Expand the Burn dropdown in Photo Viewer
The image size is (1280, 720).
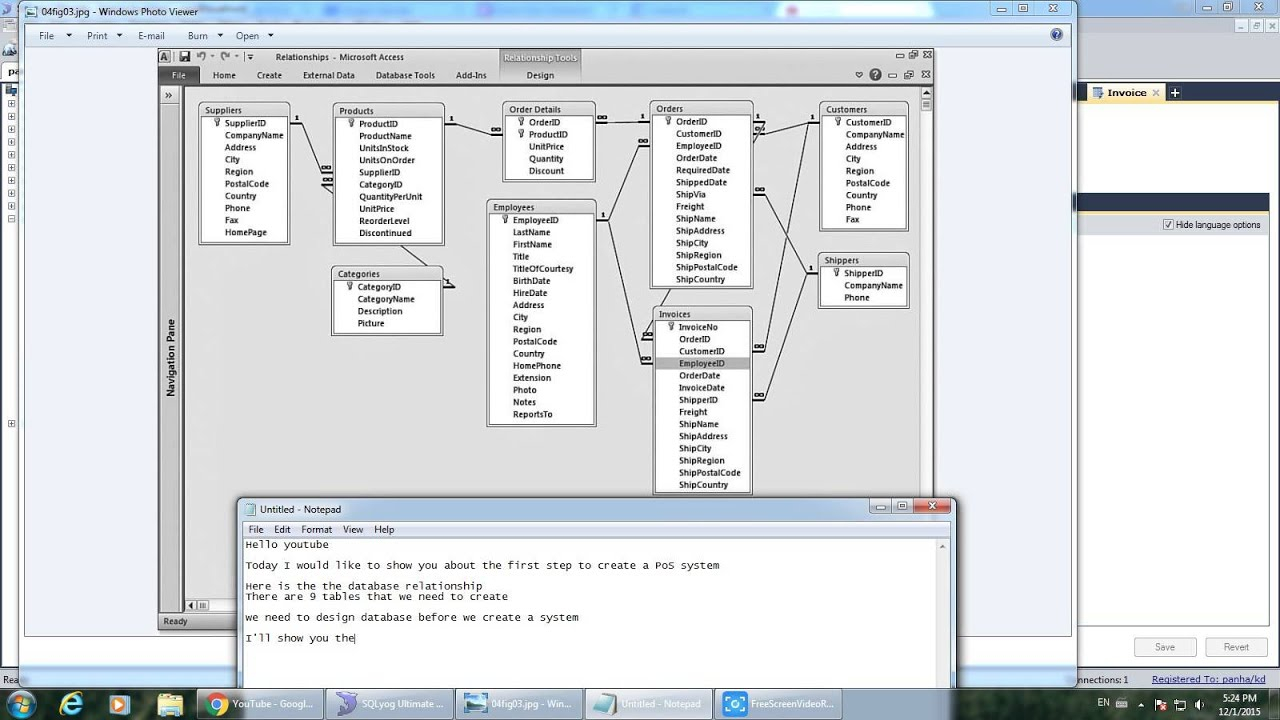coord(205,35)
